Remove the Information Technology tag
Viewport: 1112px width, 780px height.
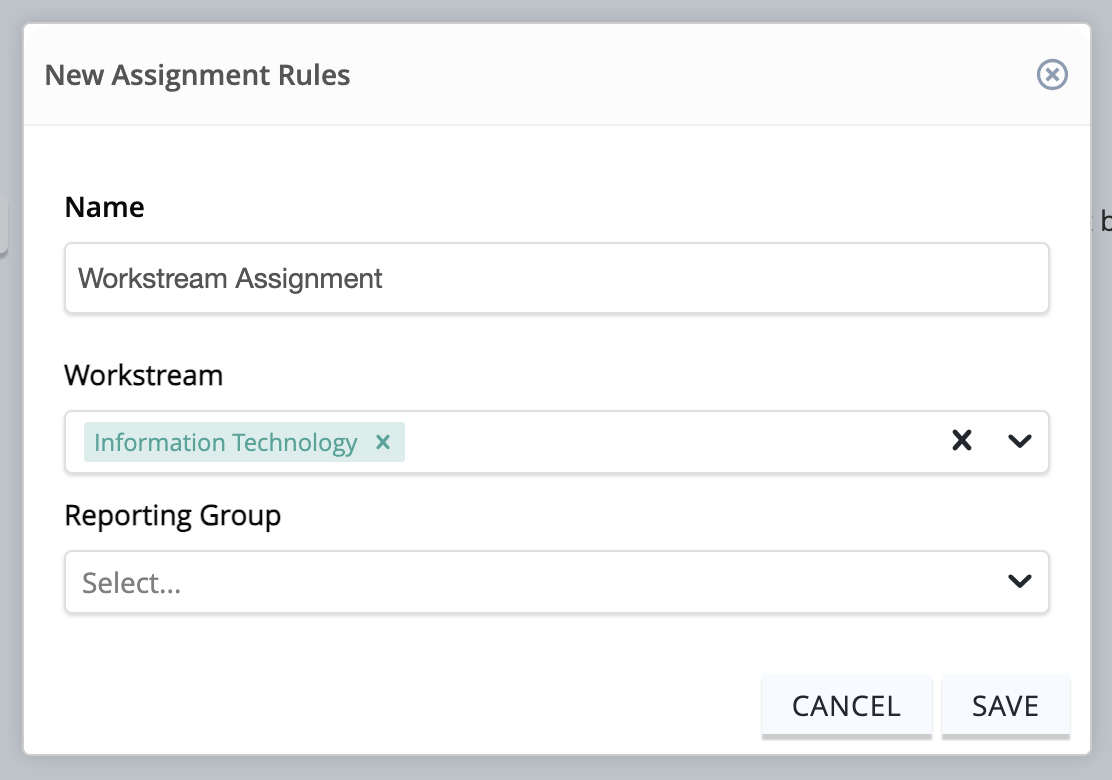(383, 442)
